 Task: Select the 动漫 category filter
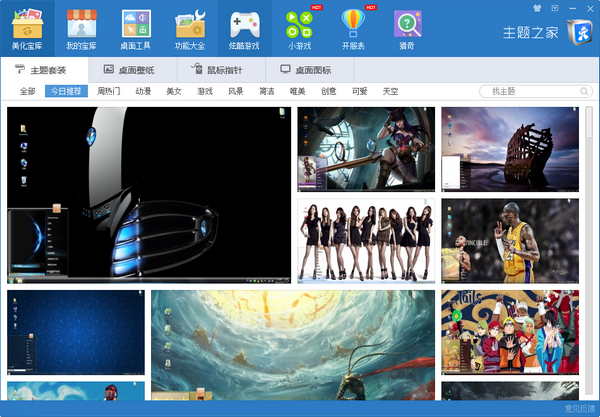pyautogui.click(x=143, y=91)
